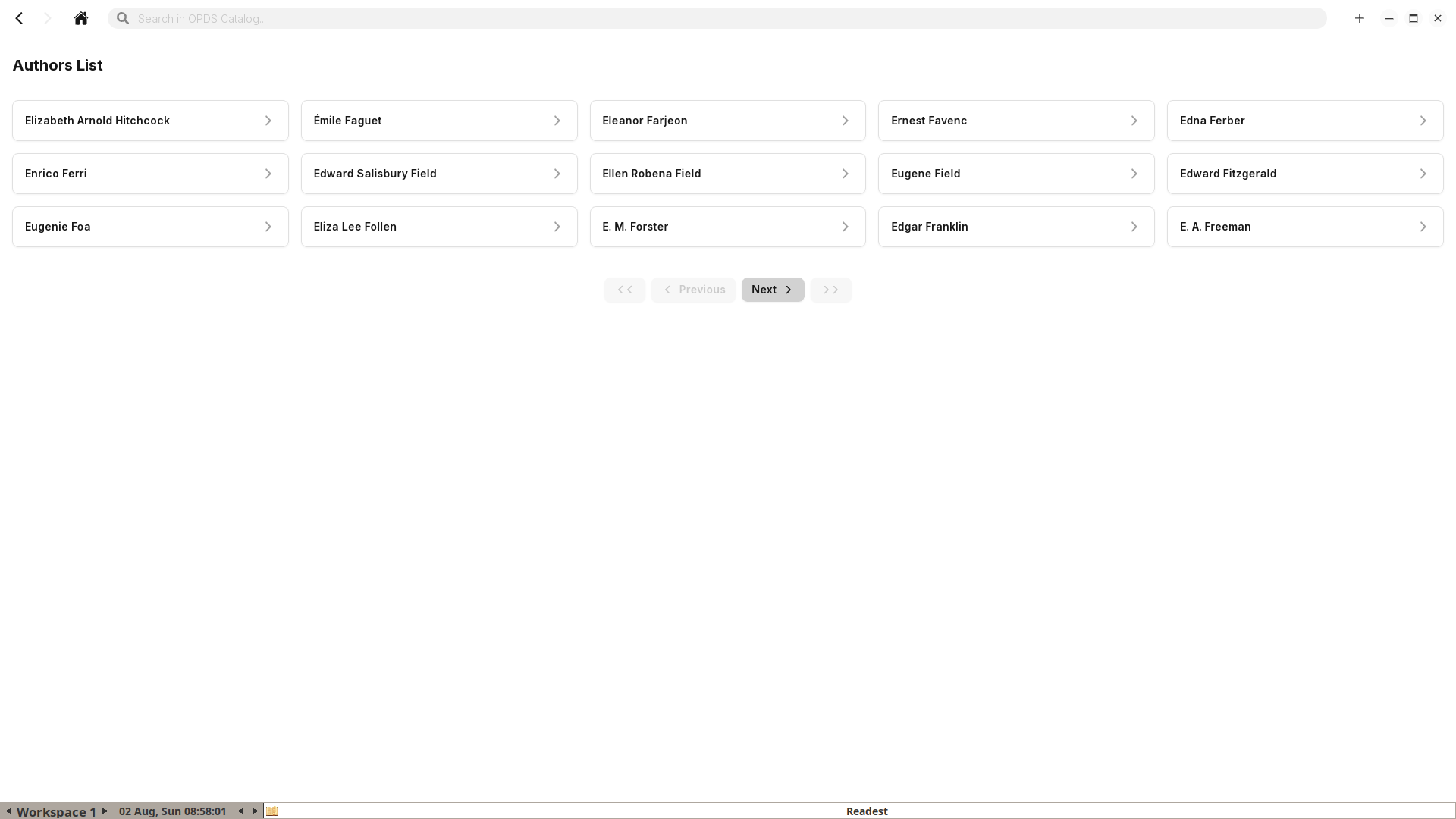Viewport: 1456px width, 819px height.
Task: Jump to first page with double-left arrows
Action: coord(625,290)
